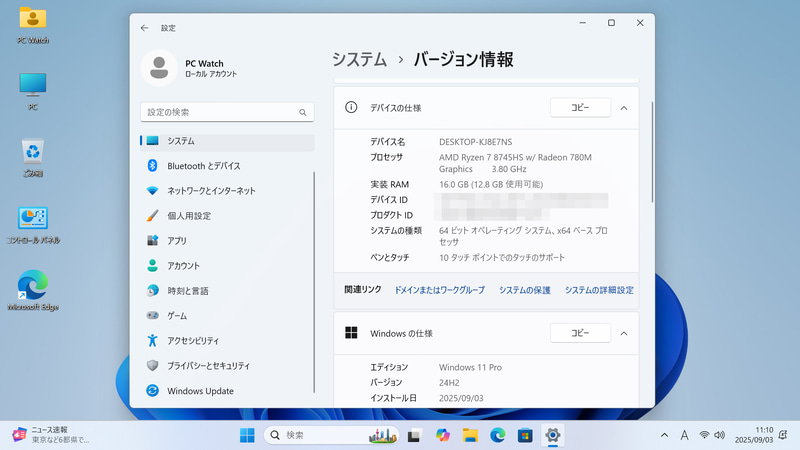Click the clock globe icon beside 時刻と言語
The height and width of the screenshot is (450, 800).
pos(152,290)
